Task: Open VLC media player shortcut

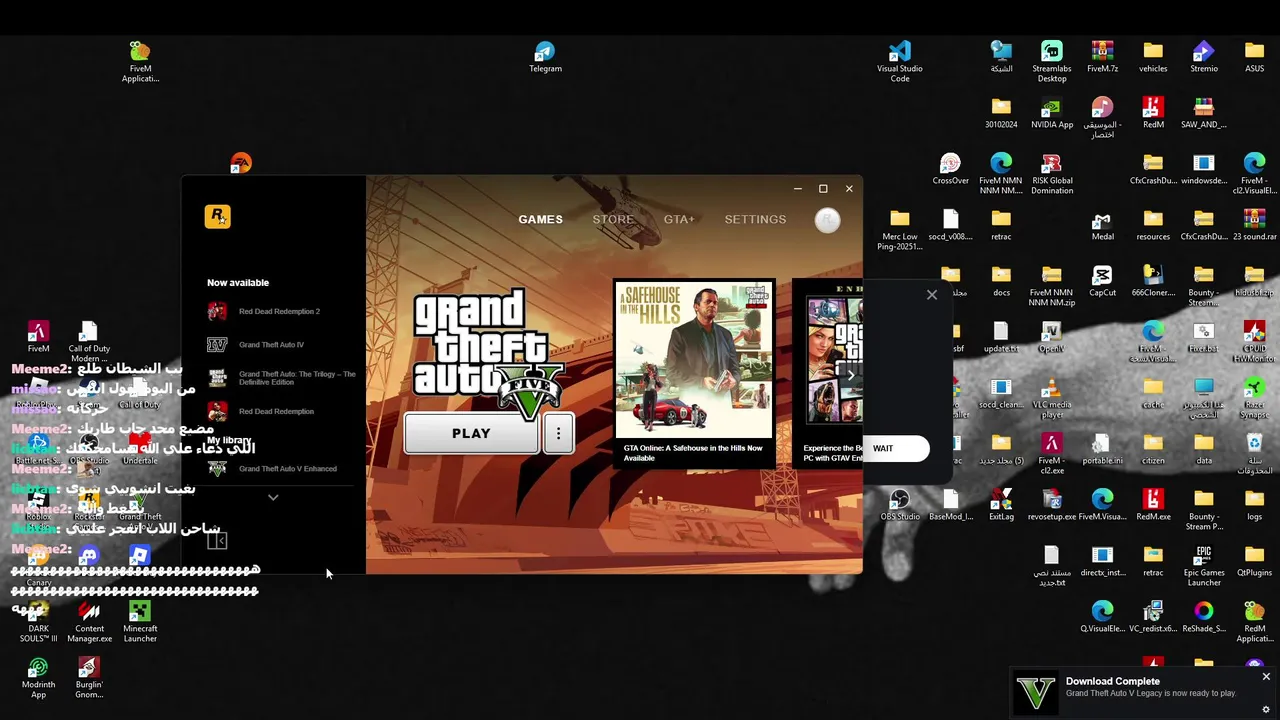Action: (1052, 397)
